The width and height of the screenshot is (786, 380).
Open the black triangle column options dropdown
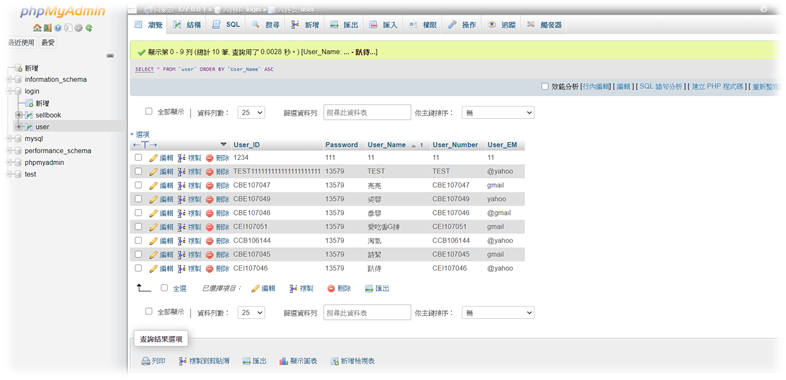pos(224,144)
